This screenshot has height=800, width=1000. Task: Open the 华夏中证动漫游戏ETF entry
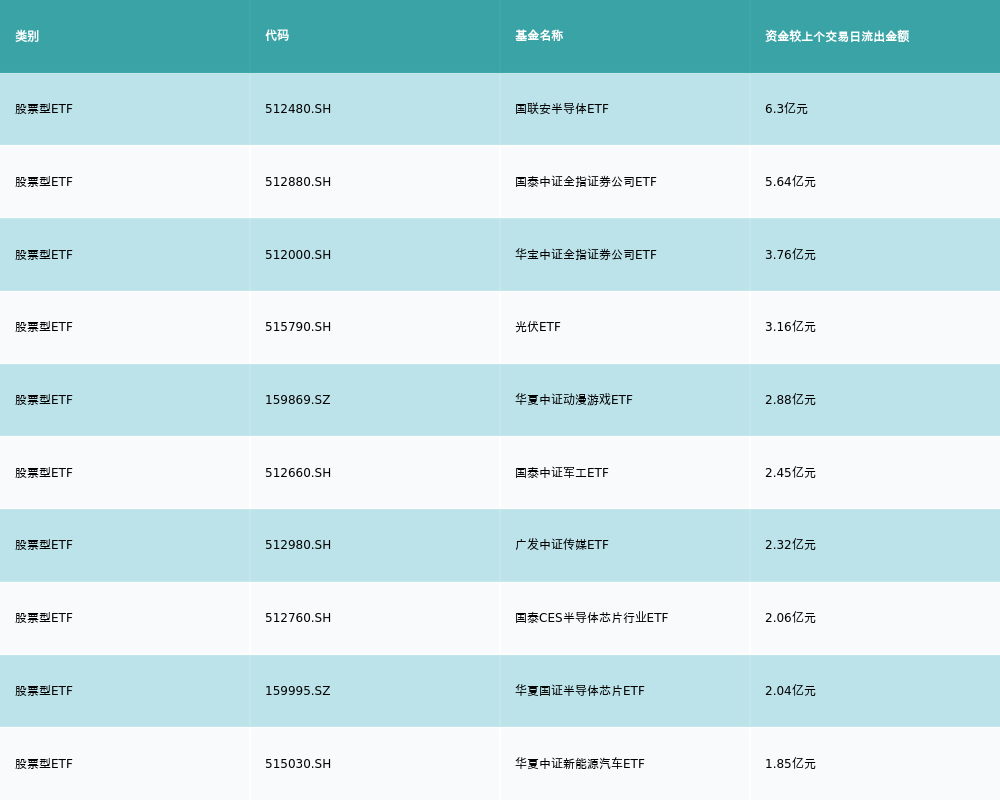click(x=574, y=400)
